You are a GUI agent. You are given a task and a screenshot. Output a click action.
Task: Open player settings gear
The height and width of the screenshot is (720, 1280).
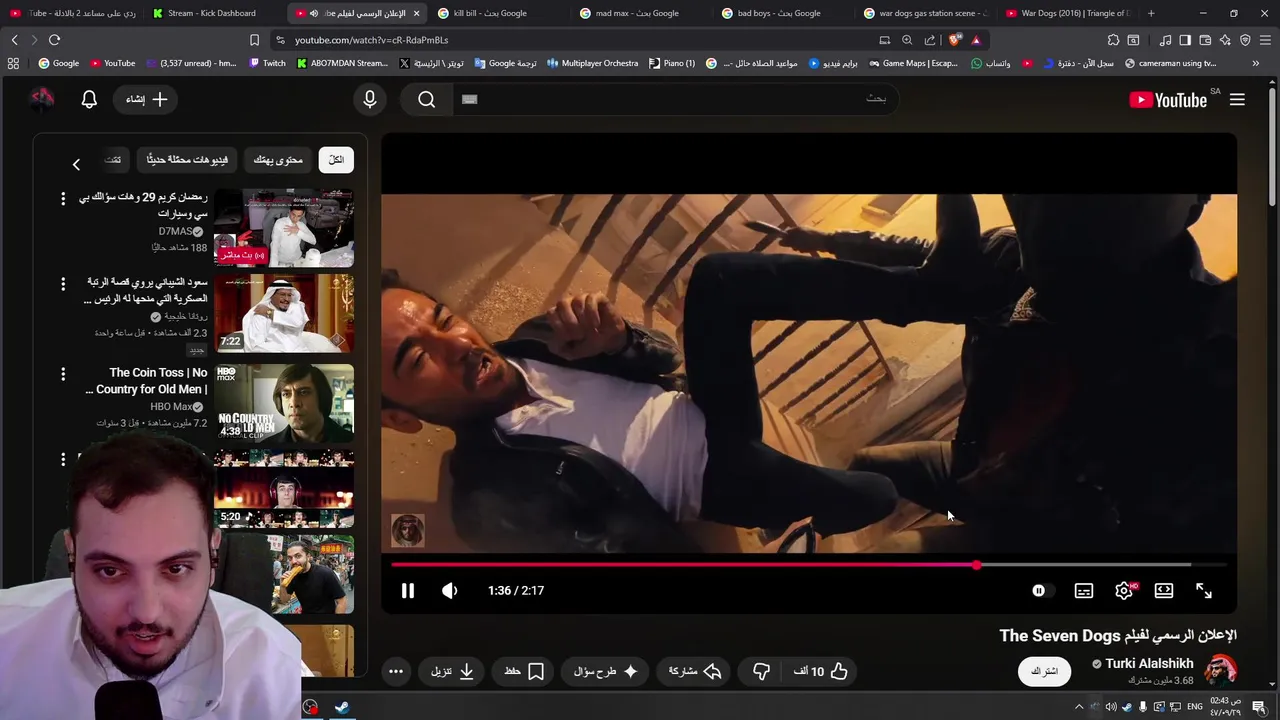click(x=1124, y=591)
